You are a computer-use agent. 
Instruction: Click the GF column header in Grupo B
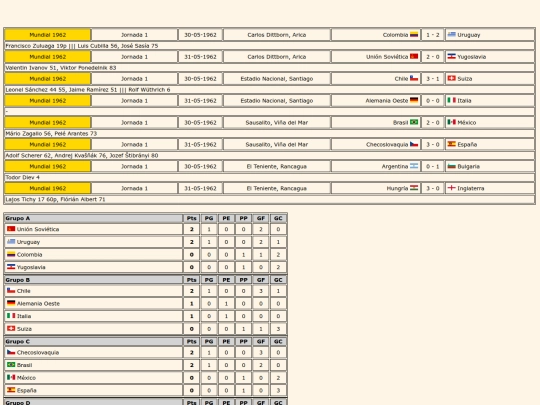click(261, 280)
